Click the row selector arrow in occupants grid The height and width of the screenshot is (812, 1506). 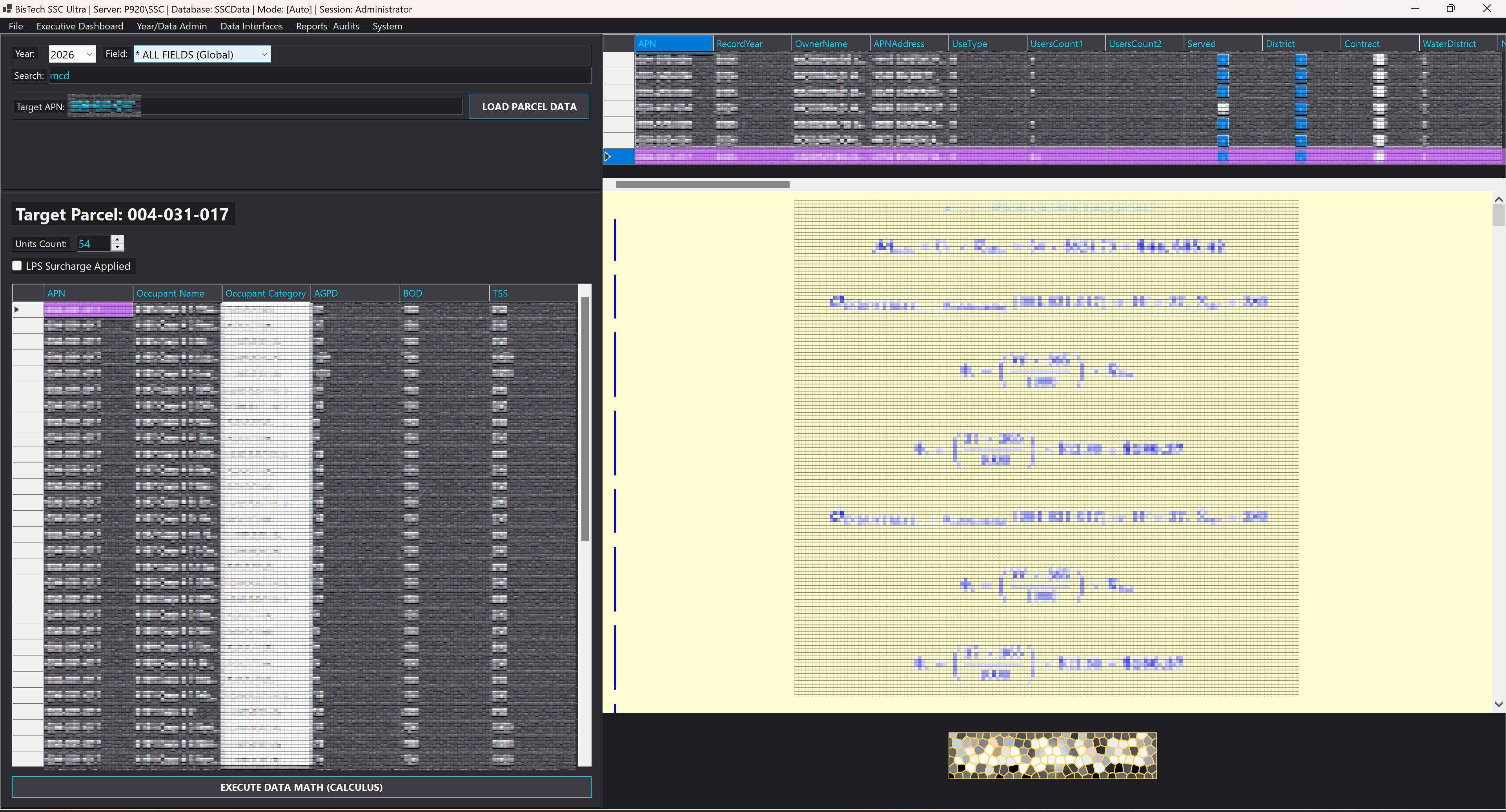click(x=16, y=309)
